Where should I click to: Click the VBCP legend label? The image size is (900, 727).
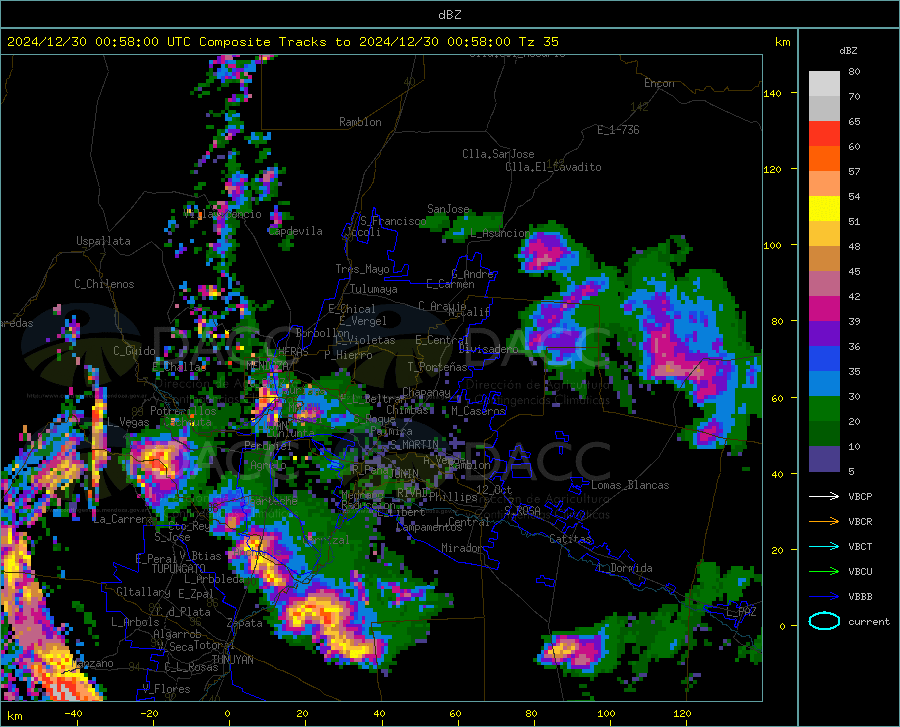point(860,496)
